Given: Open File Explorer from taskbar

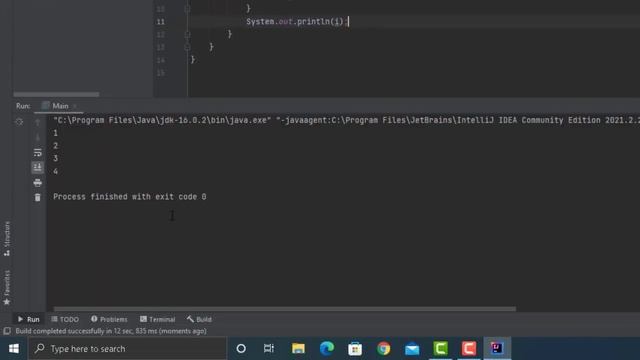Looking at the screenshot, I should [298, 349].
